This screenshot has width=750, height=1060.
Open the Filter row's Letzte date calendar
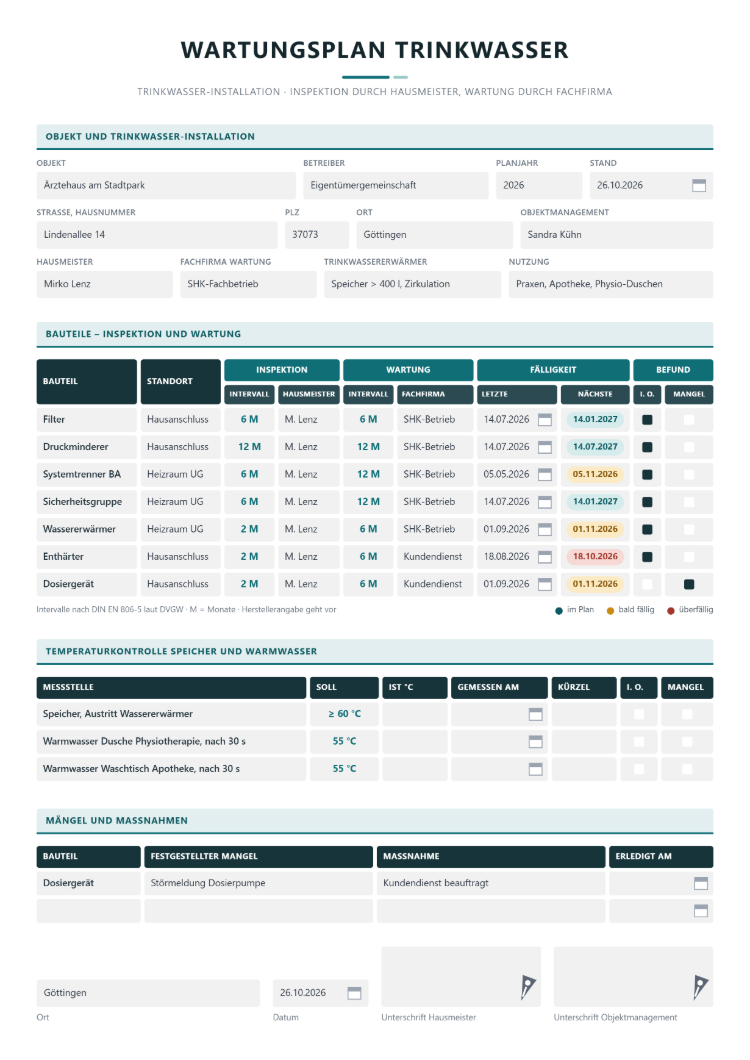point(544,420)
